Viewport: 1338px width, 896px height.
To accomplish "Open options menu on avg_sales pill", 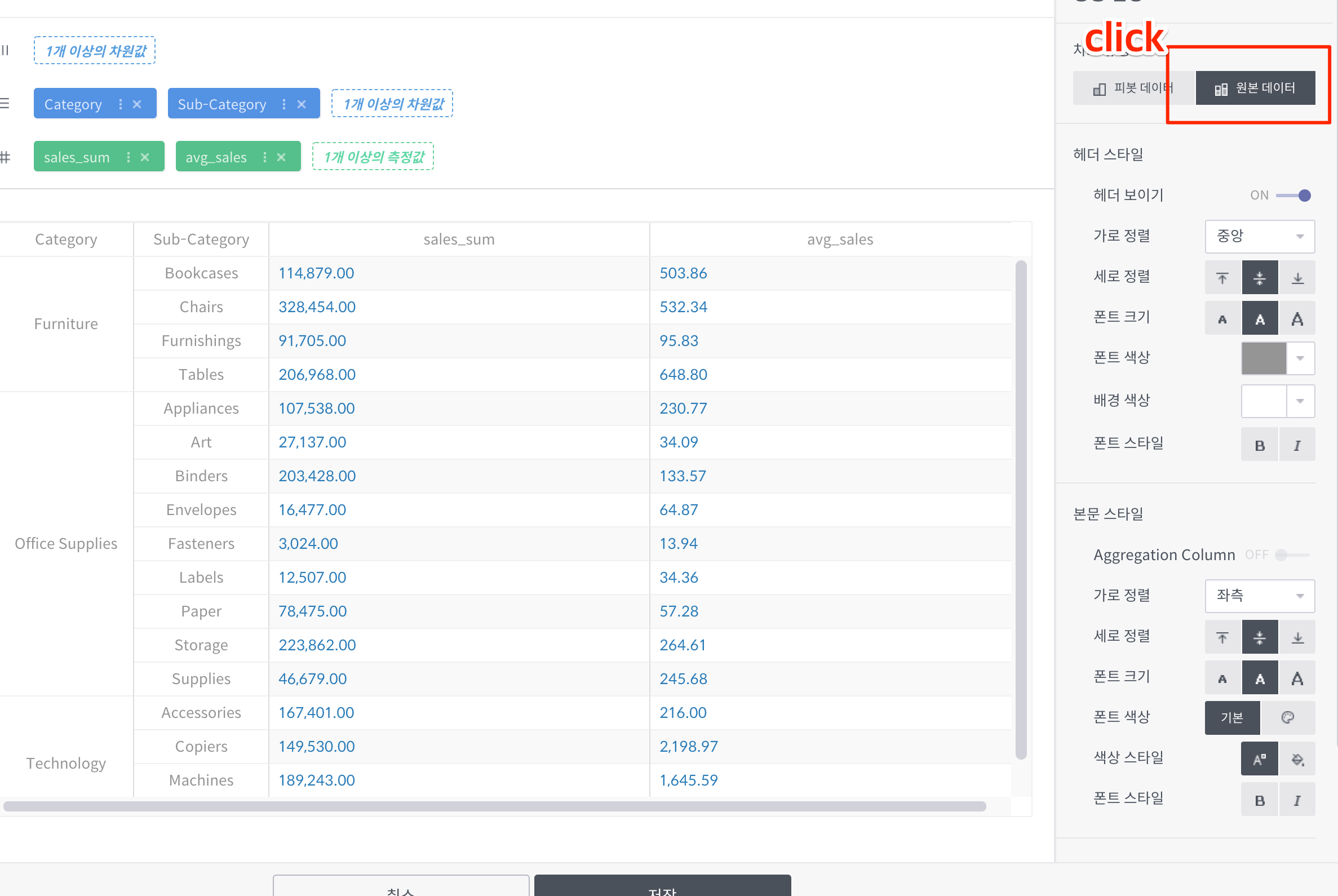I will tap(265, 157).
